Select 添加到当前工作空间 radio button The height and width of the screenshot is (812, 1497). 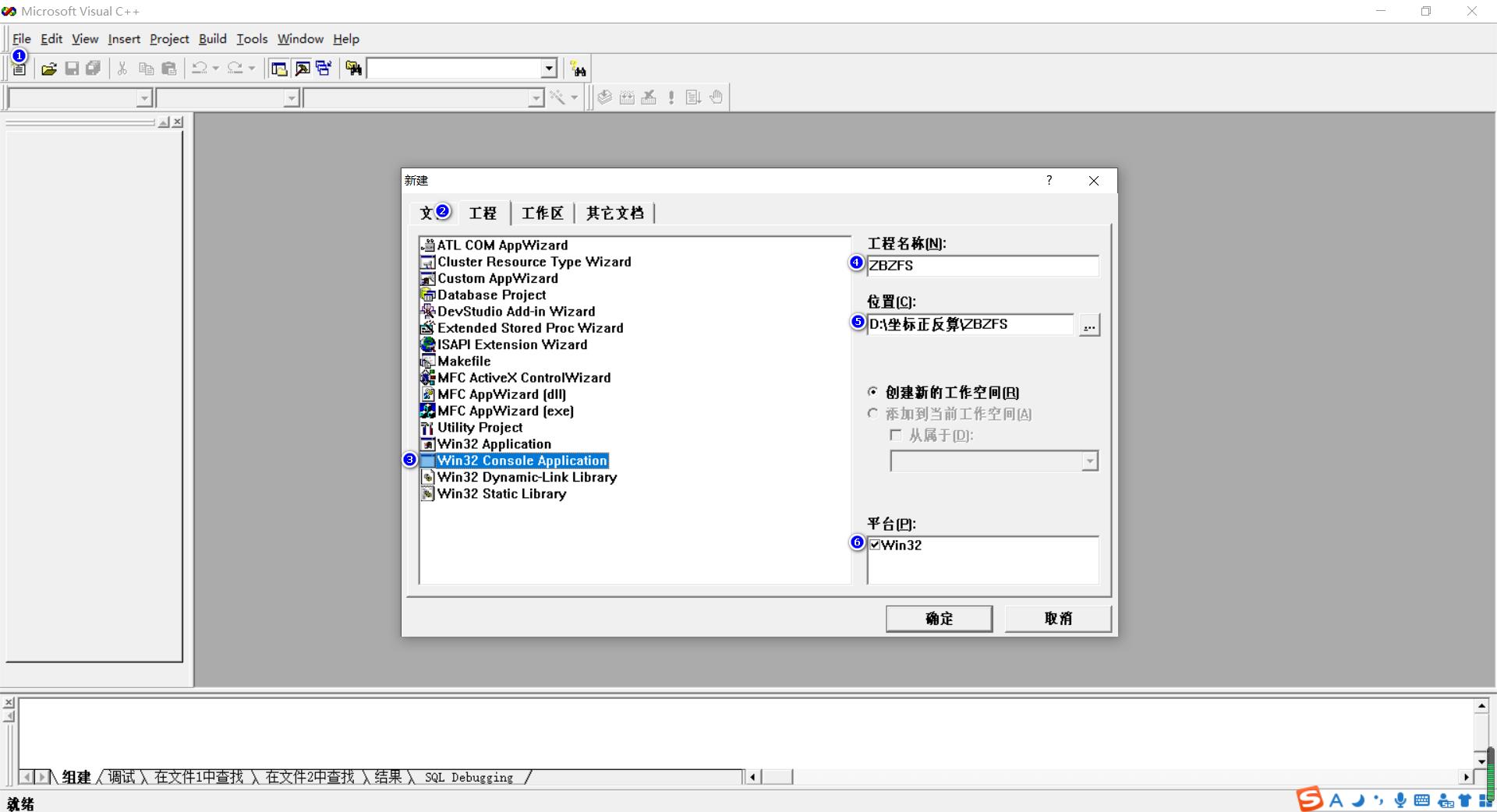tap(872, 414)
